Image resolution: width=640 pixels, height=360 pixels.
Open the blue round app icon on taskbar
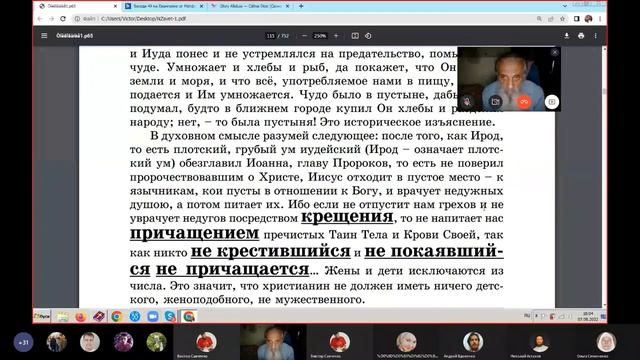pyautogui.click(x=135, y=316)
